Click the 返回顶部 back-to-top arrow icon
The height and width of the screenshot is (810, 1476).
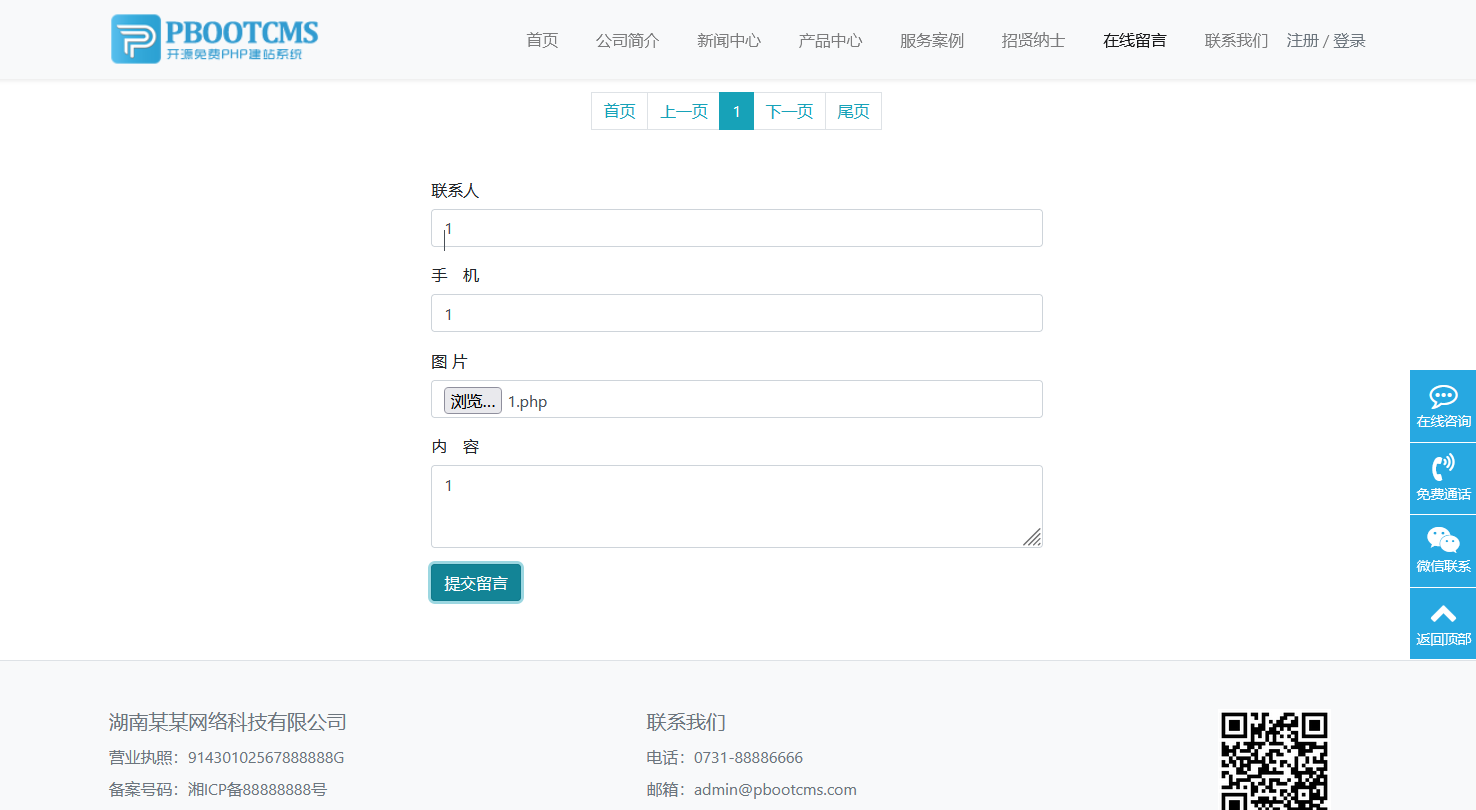point(1442,622)
